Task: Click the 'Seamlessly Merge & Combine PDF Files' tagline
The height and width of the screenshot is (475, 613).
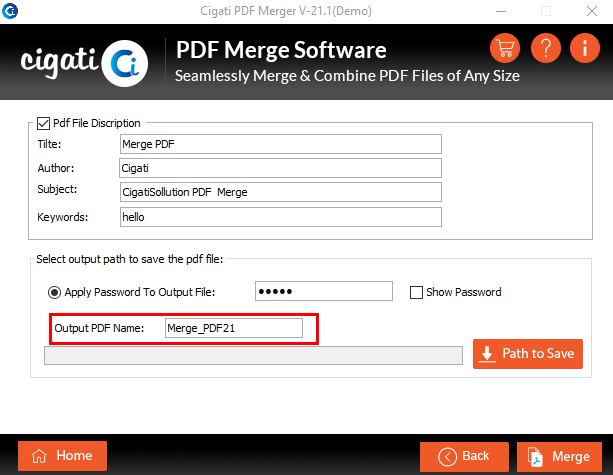Action: click(347, 76)
